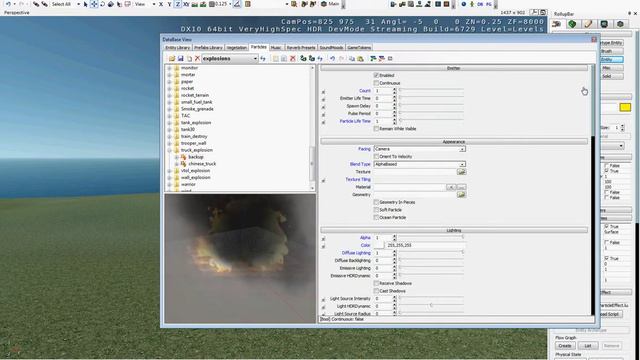Click the blue info icon in top toolbar
640x360 pixels.
[464, 4]
